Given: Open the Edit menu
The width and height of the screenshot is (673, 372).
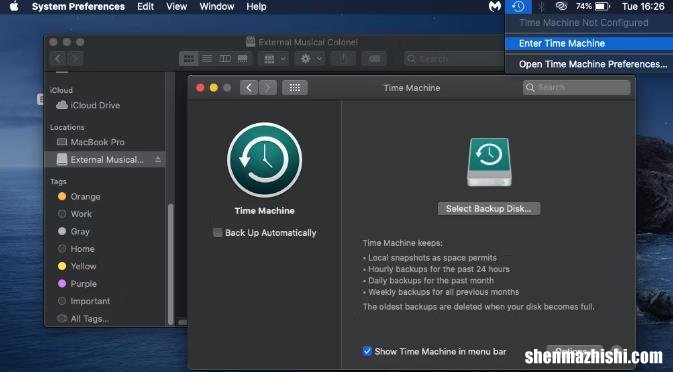Looking at the screenshot, I should click(146, 6).
